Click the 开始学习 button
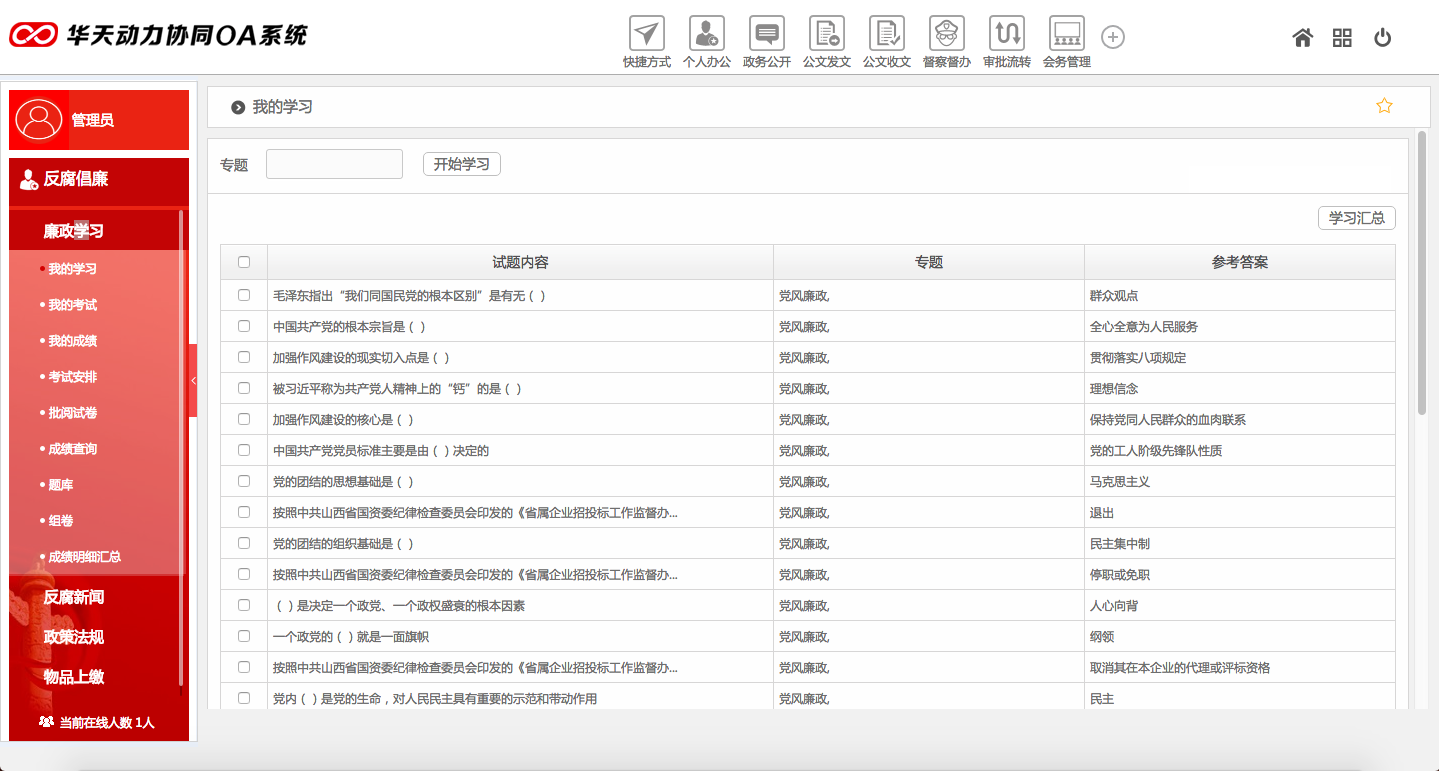The height and width of the screenshot is (771, 1439). pyautogui.click(x=461, y=164)
